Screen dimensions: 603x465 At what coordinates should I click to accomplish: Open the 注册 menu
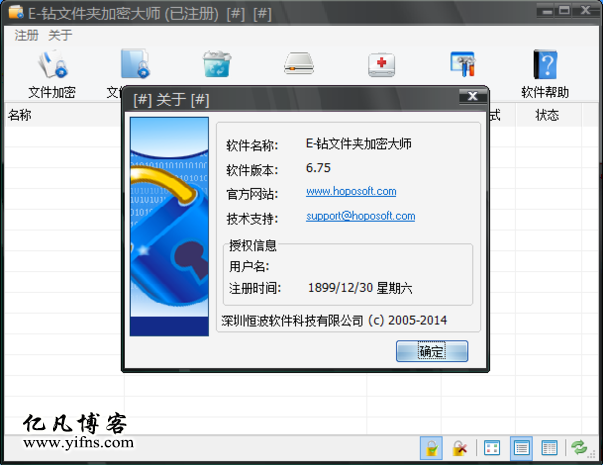click(x=25, y=35)
